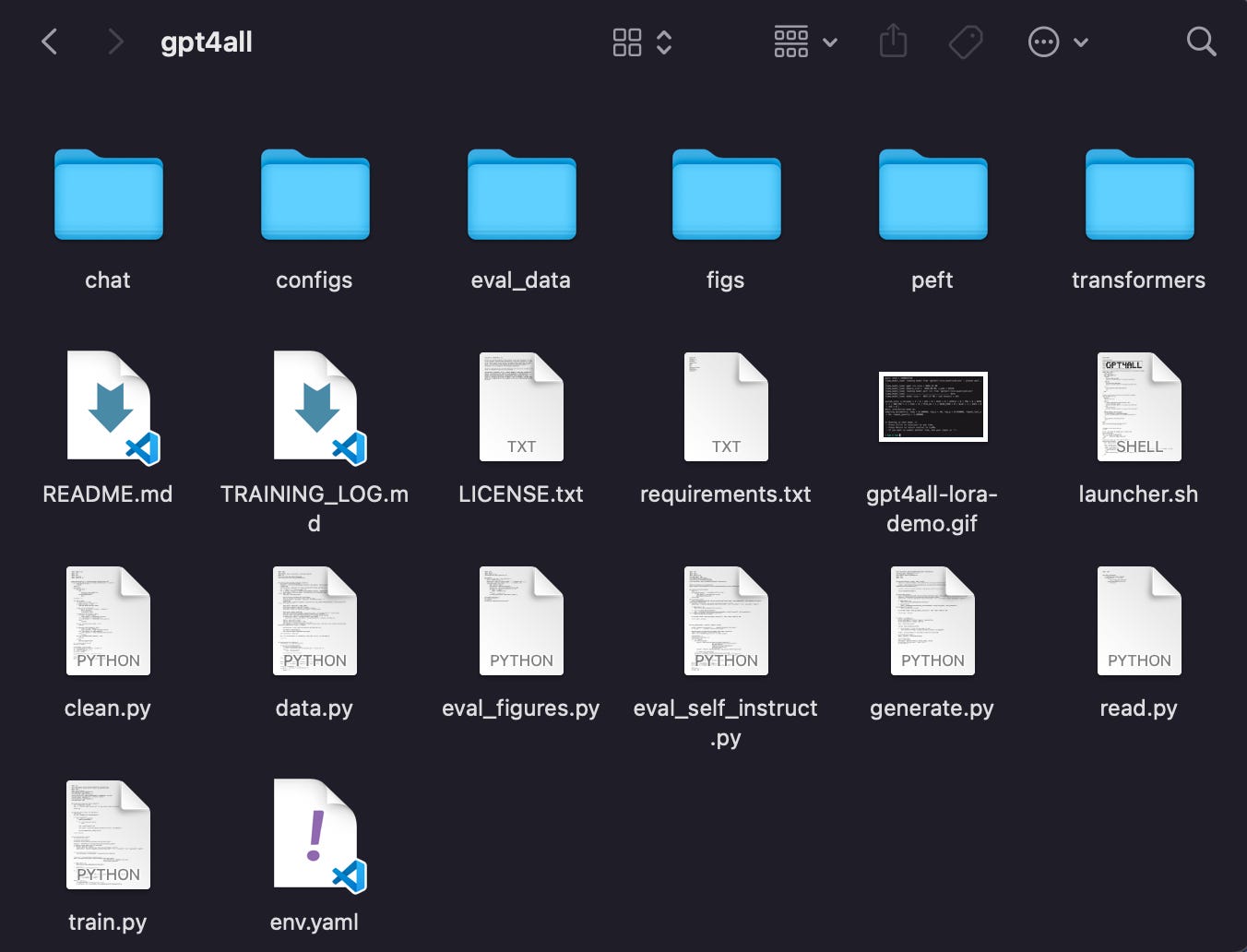Viewport: 1247px width, 952px height.
Task: Click the 'generate.py' file name
Action: tap(932, 708)
